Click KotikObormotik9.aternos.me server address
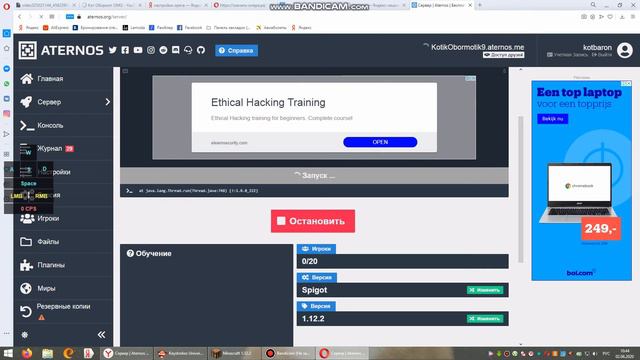 point(478,47)
